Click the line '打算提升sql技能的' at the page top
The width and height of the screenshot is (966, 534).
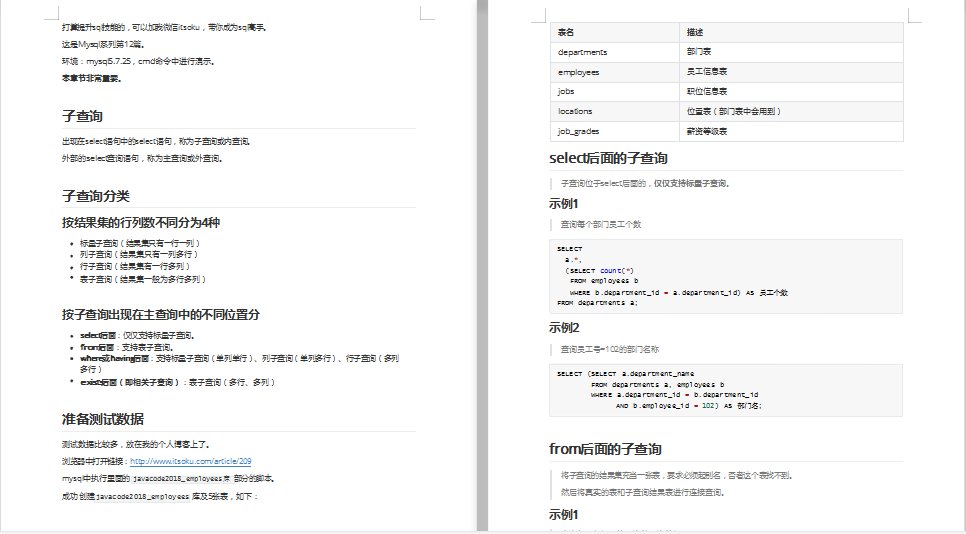click(164, 27)
